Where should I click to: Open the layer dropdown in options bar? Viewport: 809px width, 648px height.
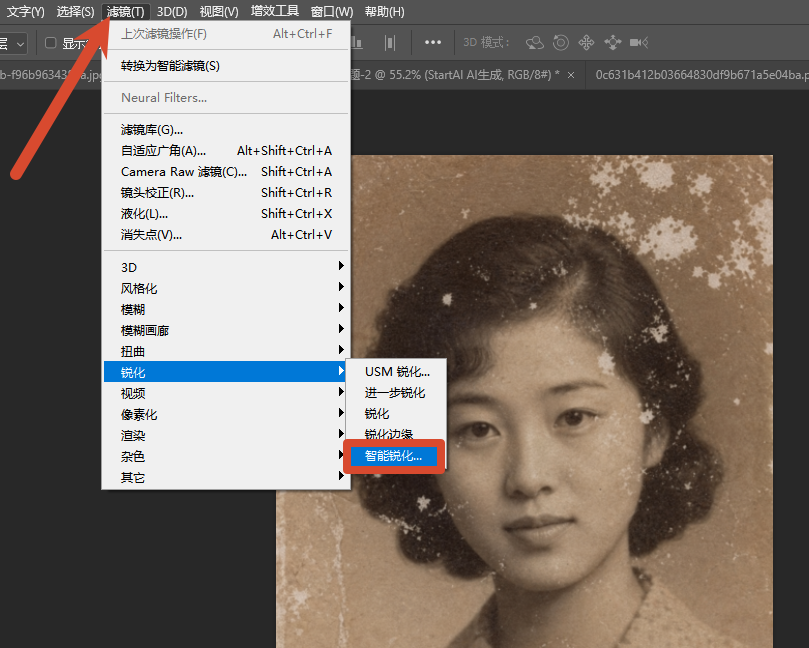[13, 43]
